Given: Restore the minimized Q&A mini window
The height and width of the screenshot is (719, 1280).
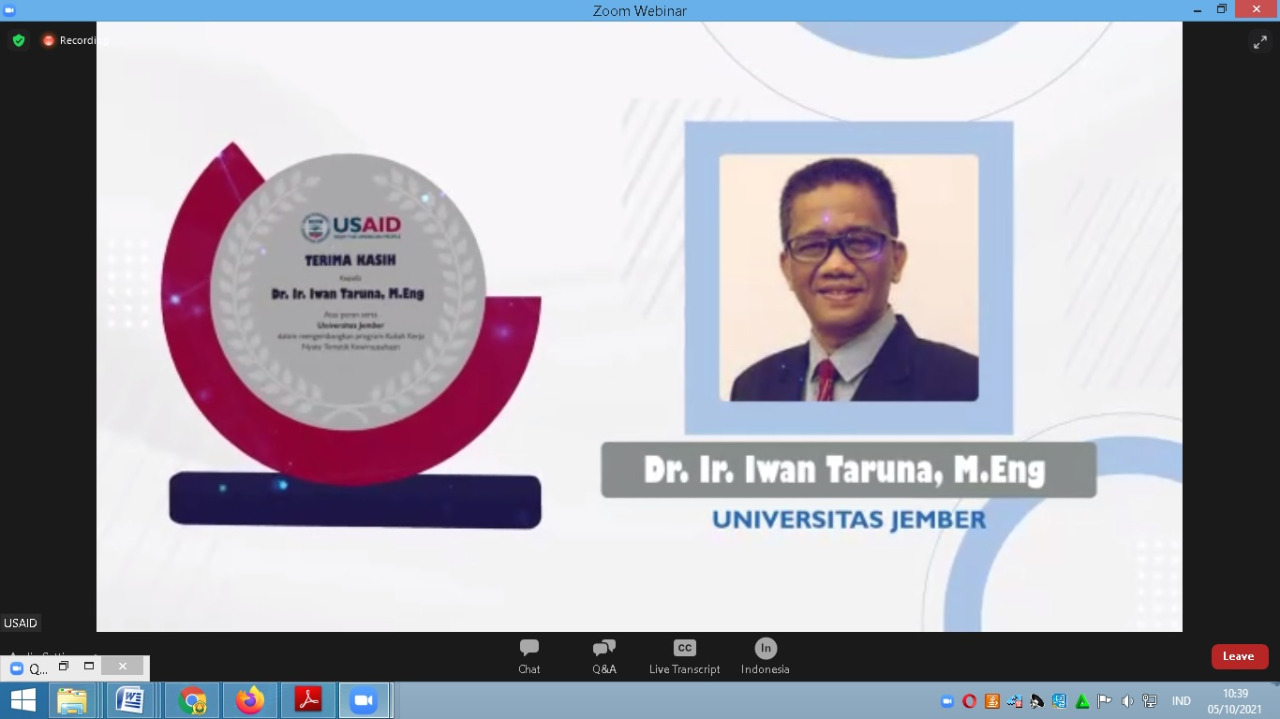Looking at the screenshot, I should [x=63, y=667].
